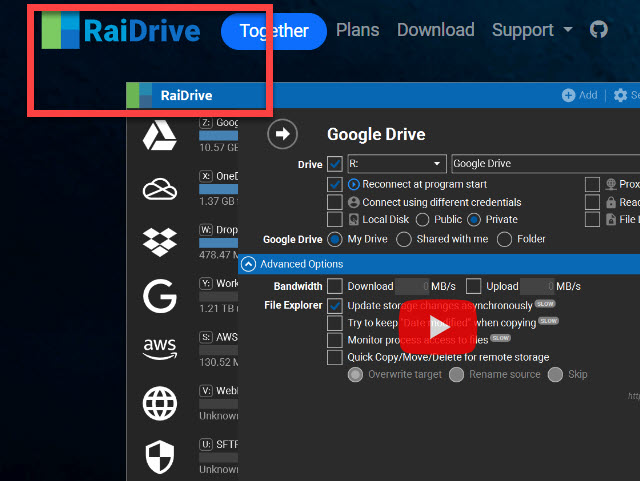640x481 pixels.
Task: Click the RaiDrive website logo
Action: coord(121,30)
